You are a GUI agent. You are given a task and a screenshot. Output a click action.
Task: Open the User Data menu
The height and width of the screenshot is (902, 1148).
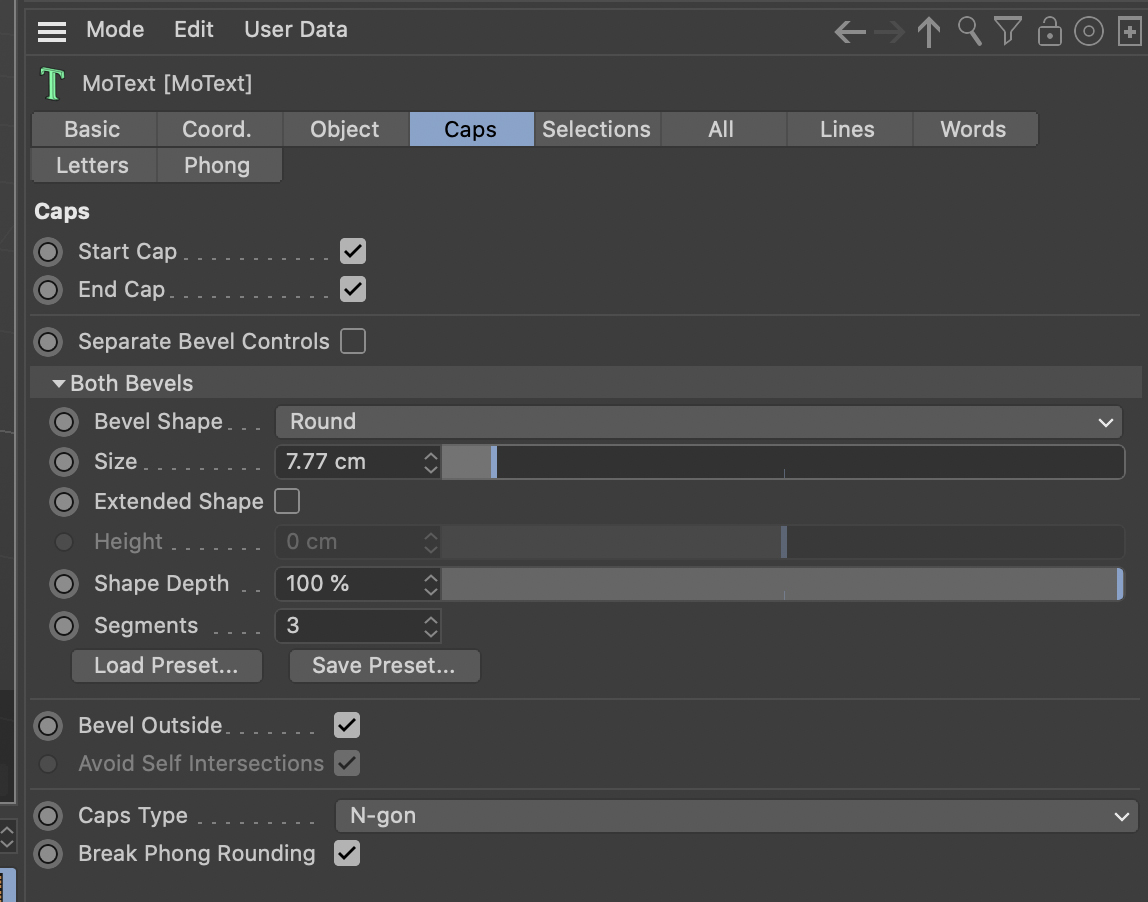[296, 30]
